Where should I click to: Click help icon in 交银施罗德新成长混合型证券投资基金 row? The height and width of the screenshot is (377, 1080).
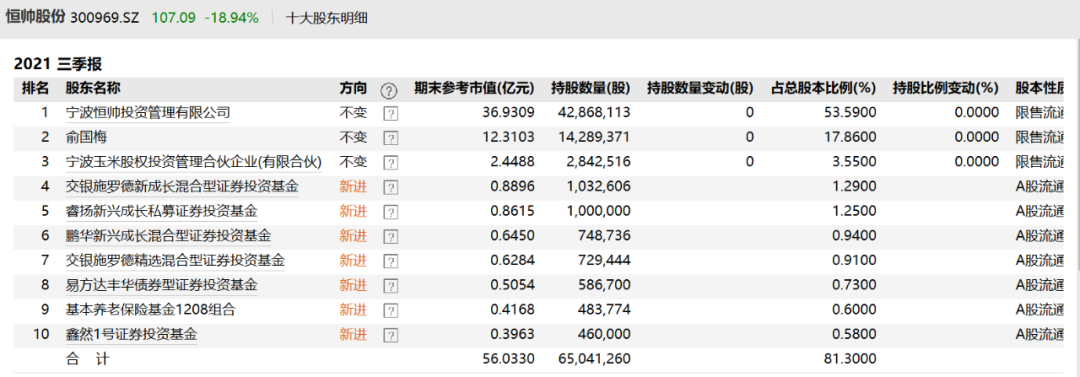pos(390,187)
